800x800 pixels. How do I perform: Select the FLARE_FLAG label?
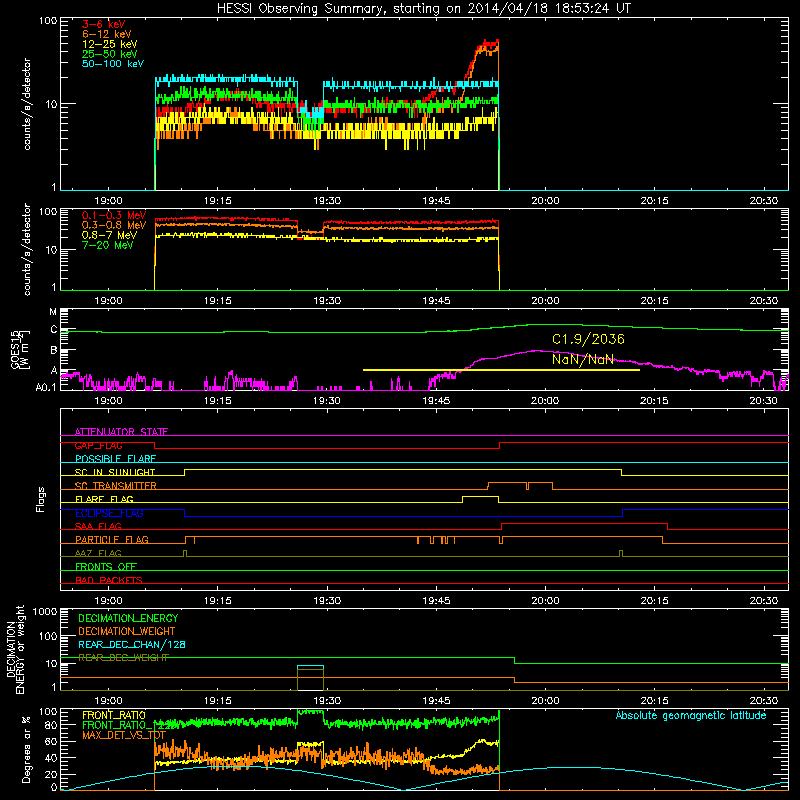pos(104,499)
